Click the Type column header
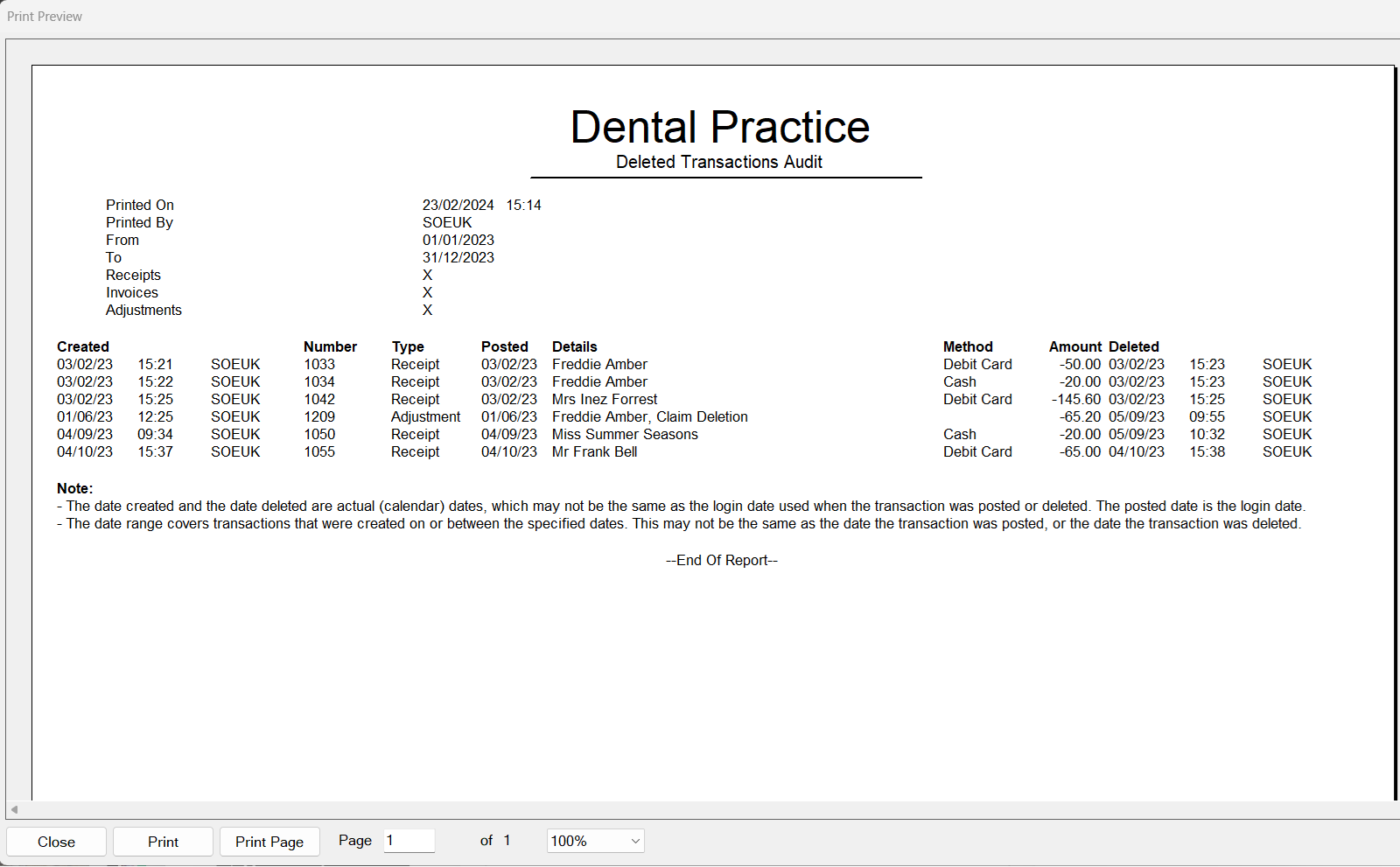The height and width of the screenshot is (867, 1400). [408, 346]
